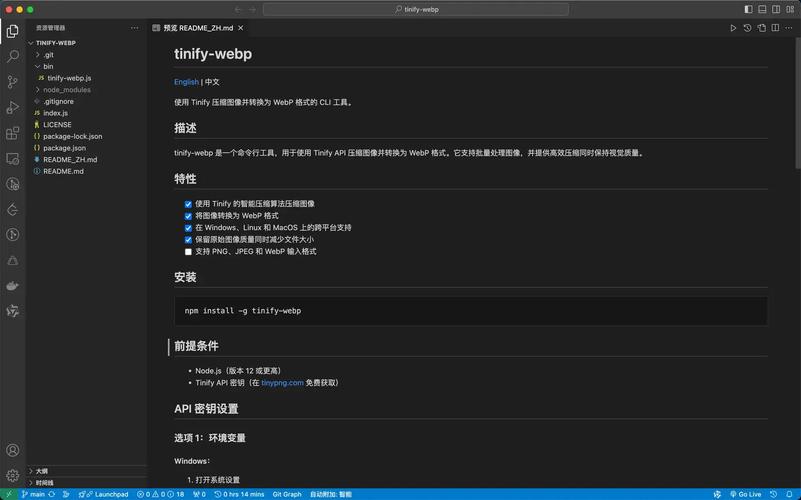This screenshot has width=801, height=500.
Task: Open the Accounts icon in activity bar
Action: [13, 450]
